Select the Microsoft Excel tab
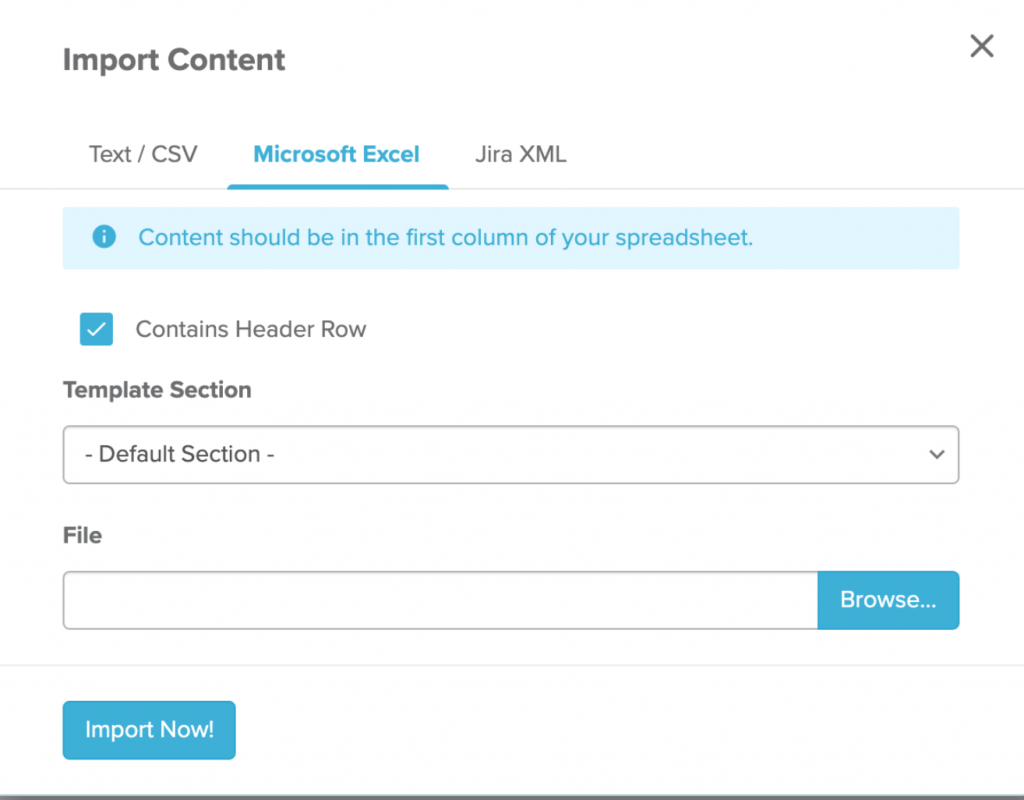The width and height of the screenshot is (1024, 800). [x=336, y=154]
